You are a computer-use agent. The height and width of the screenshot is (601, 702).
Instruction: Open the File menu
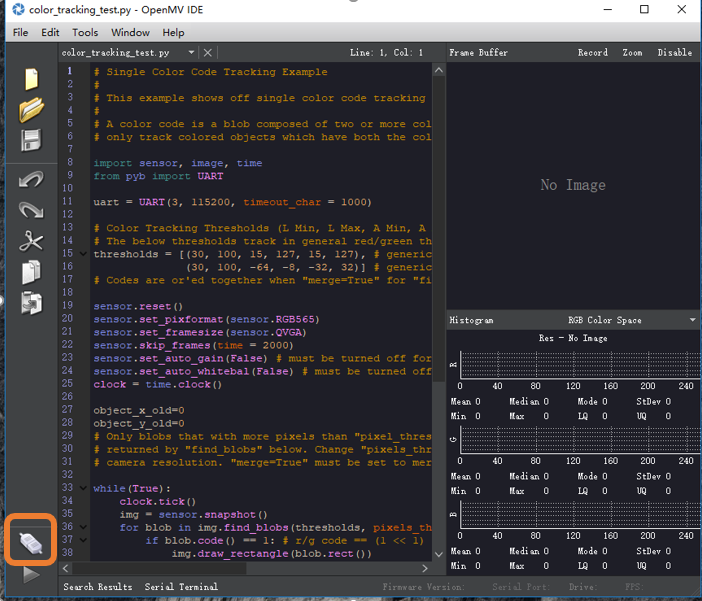(21, 33)
